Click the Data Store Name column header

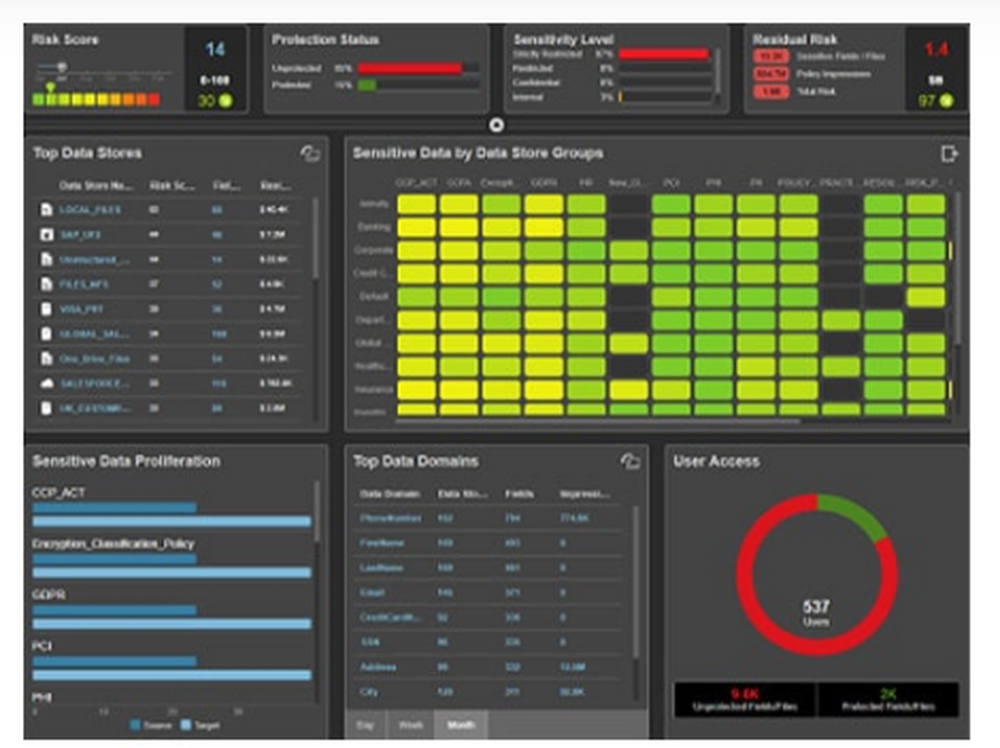96,186
